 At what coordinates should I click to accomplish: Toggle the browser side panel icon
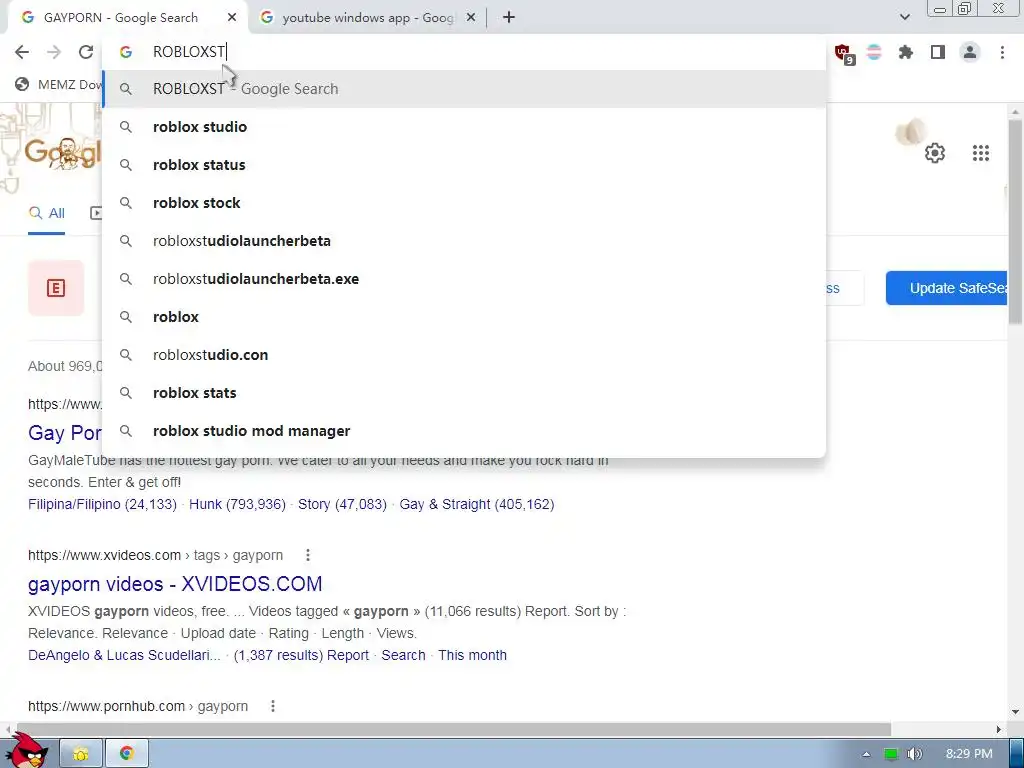(938, 52)
